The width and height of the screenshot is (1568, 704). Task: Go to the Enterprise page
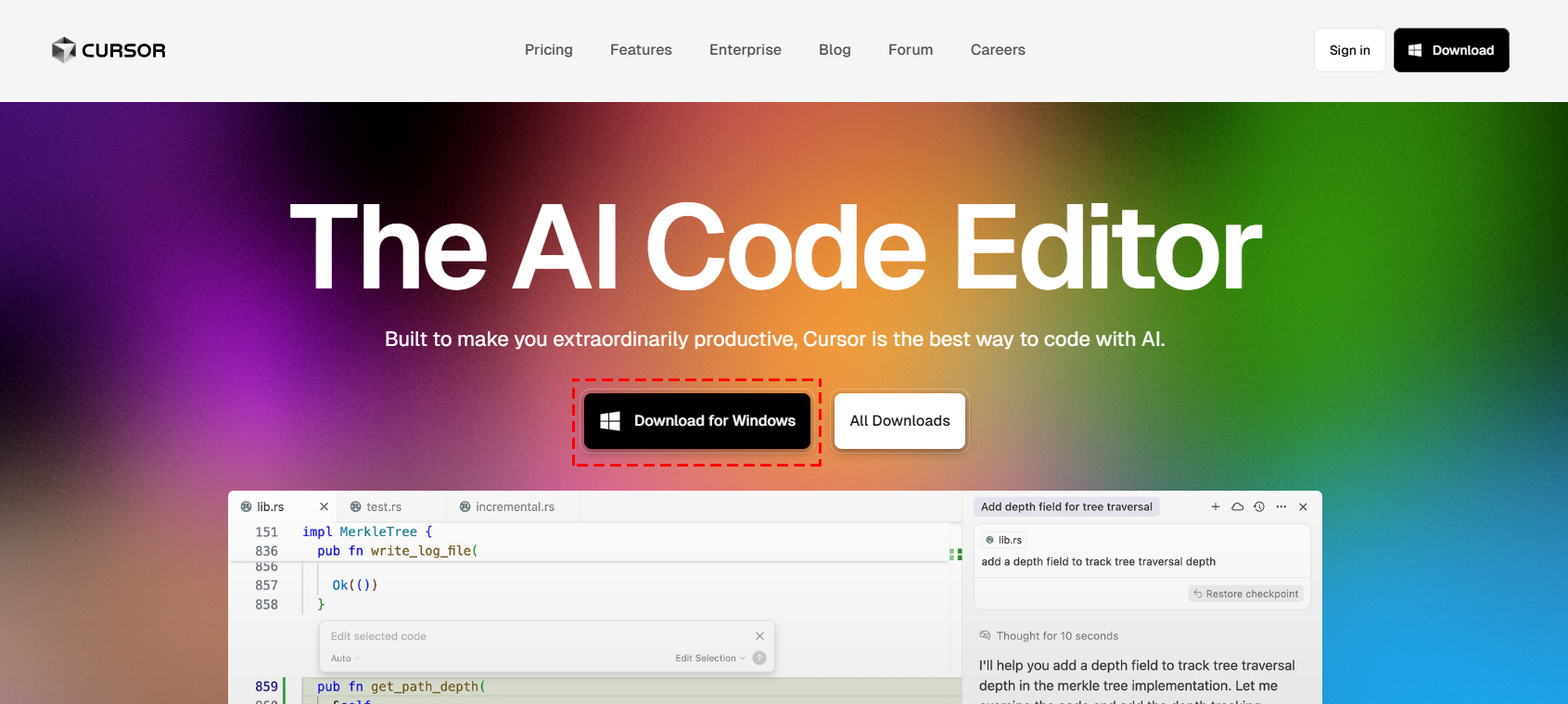pyautogui.click(x=746, y=50)
